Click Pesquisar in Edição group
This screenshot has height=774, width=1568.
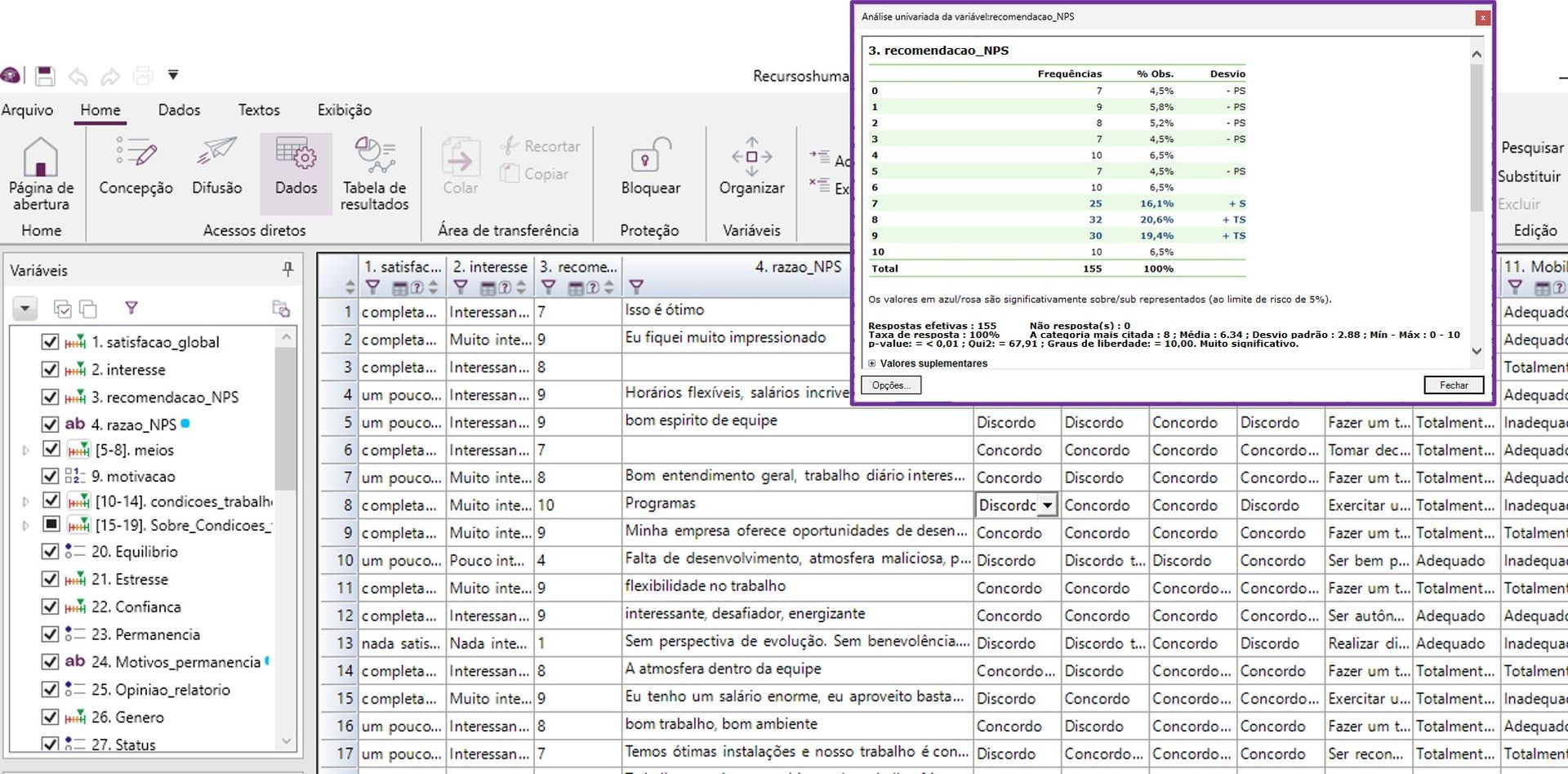(x=1532, y=148)
